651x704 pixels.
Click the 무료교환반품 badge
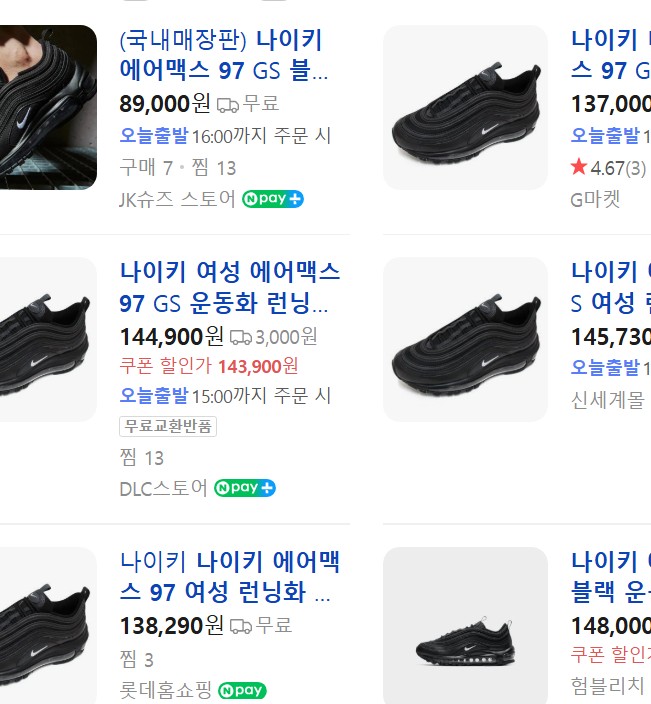click(168, 427)
